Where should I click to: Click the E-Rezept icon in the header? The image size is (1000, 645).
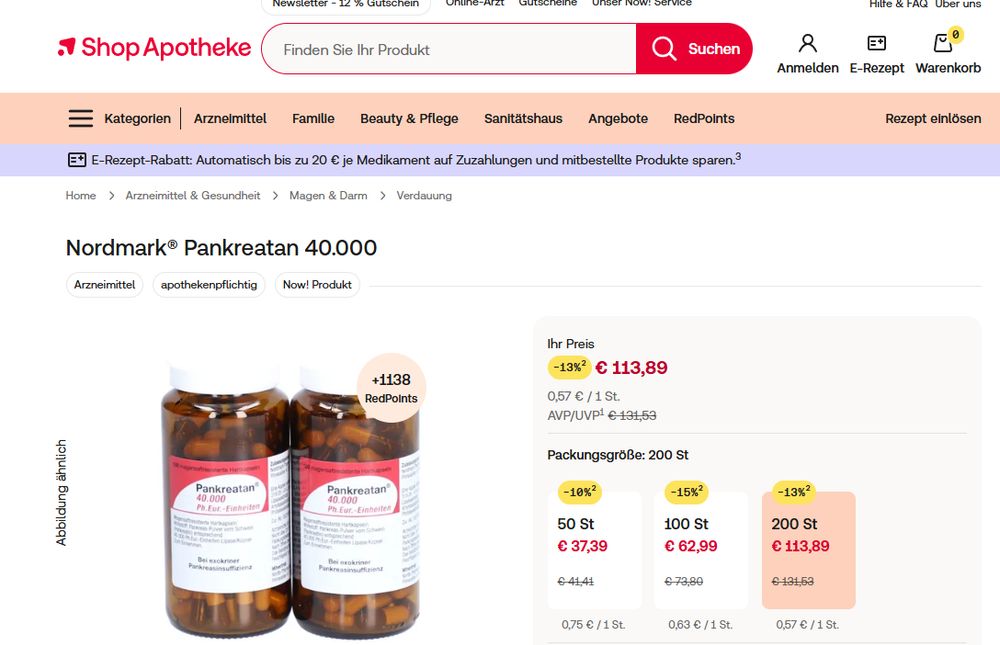(876, 41)
